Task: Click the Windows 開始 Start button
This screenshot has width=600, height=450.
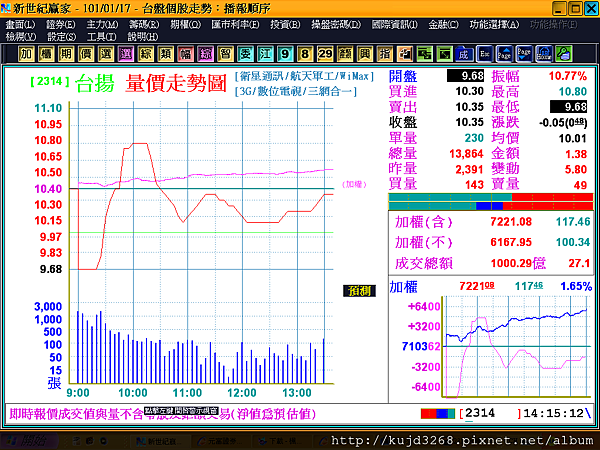Action: coord(28,441)
